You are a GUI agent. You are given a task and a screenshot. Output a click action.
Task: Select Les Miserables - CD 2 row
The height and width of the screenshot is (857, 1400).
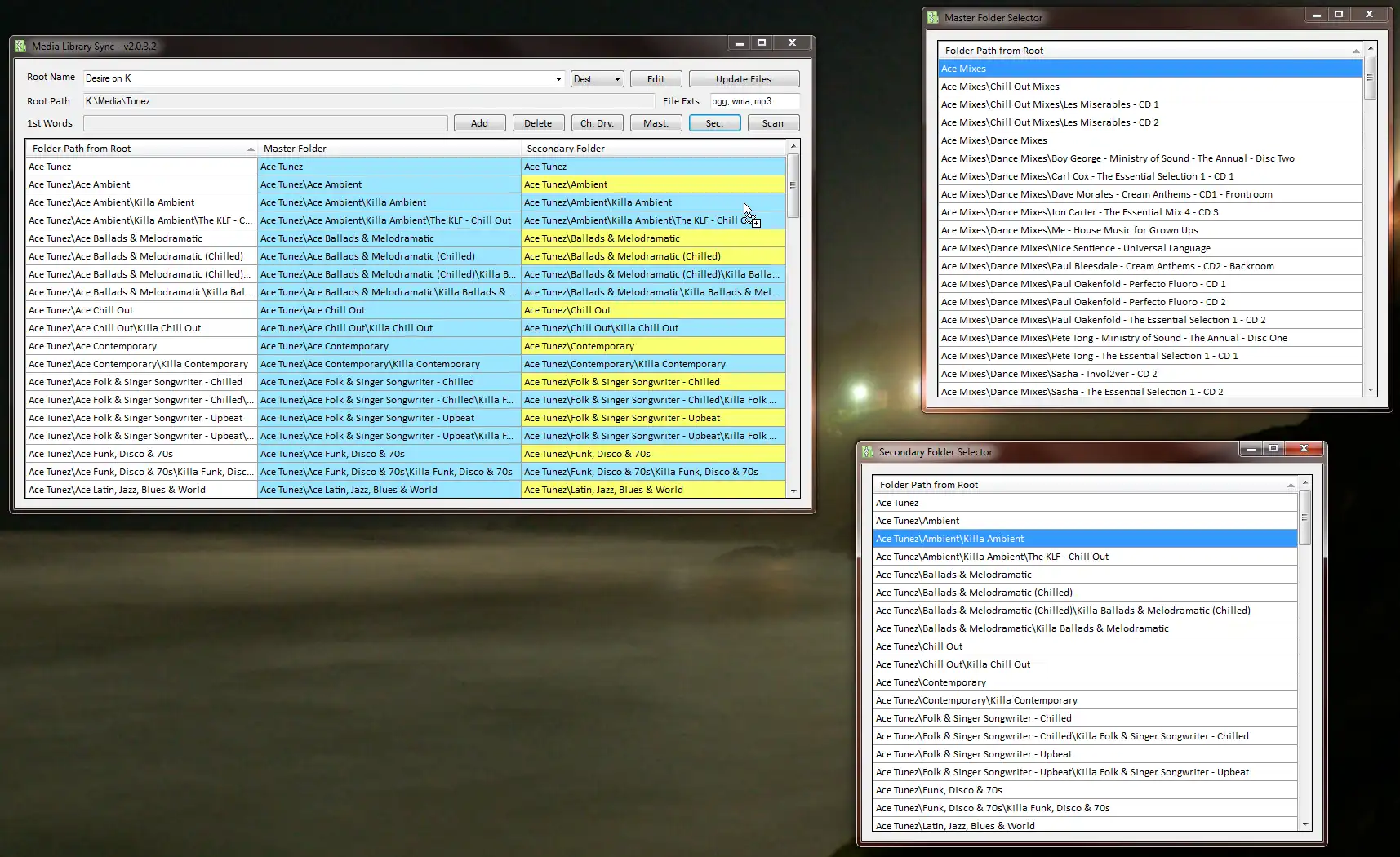1150,122
